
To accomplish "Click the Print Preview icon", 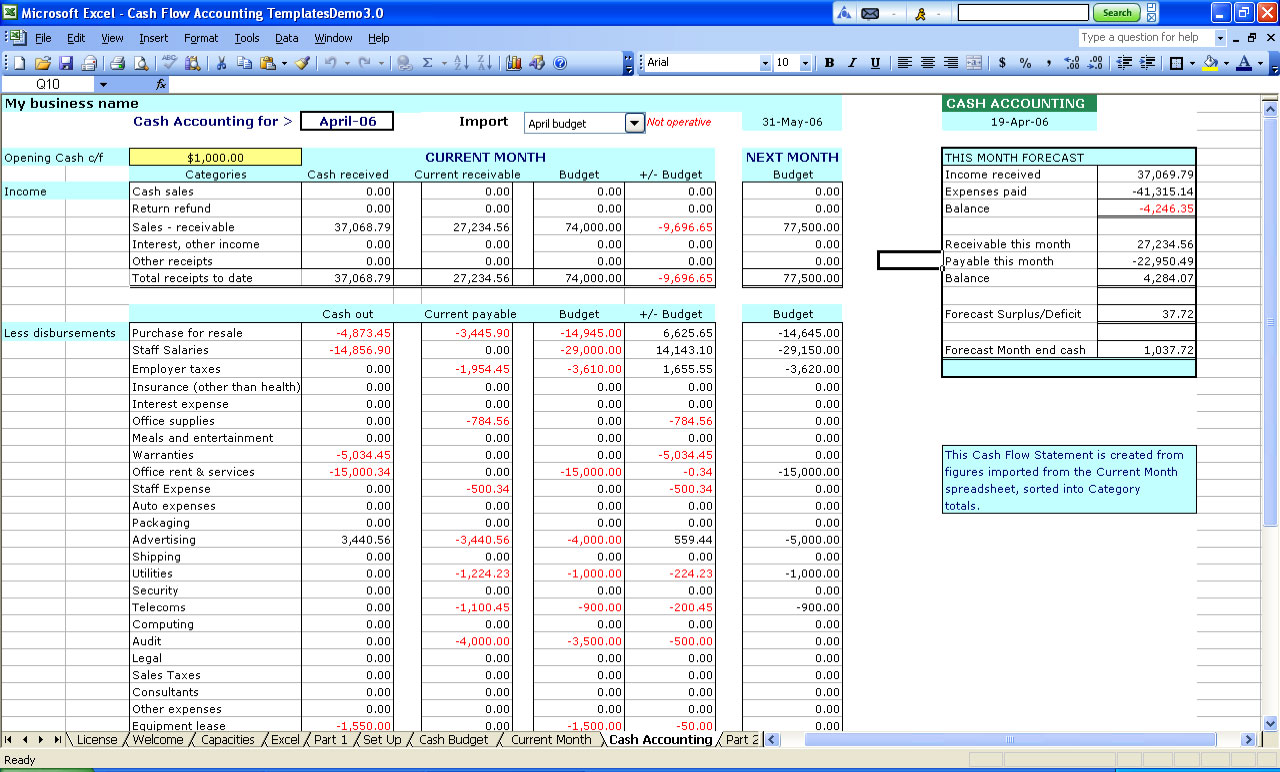I will point(140,62).
